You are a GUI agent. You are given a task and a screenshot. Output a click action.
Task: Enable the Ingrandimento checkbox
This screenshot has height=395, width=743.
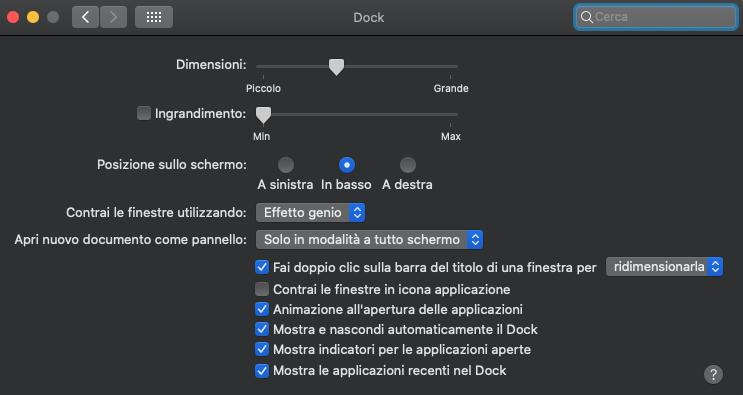(144, 113)
